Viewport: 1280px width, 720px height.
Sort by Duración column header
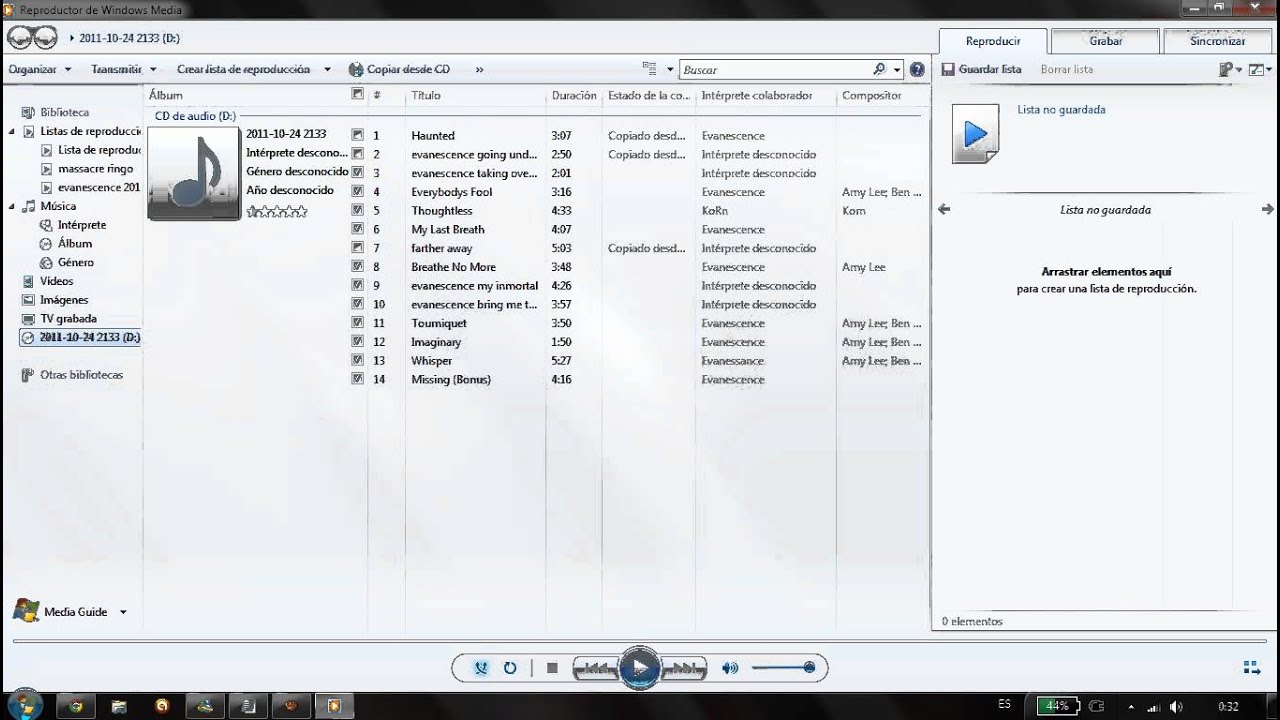click(x=574, y=96)
